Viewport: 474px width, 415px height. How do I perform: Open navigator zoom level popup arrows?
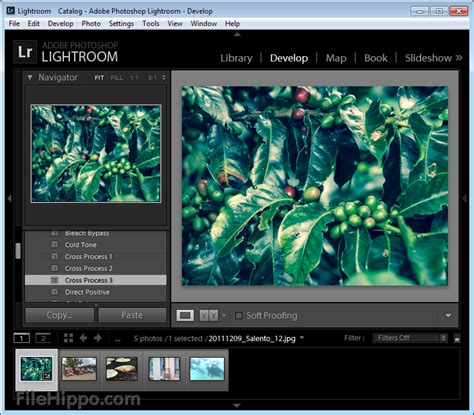point(164,78)
